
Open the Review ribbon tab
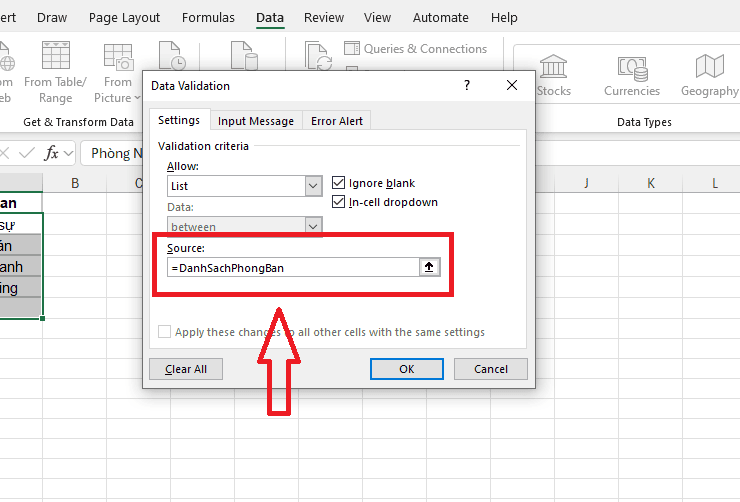tap(324, 17)
